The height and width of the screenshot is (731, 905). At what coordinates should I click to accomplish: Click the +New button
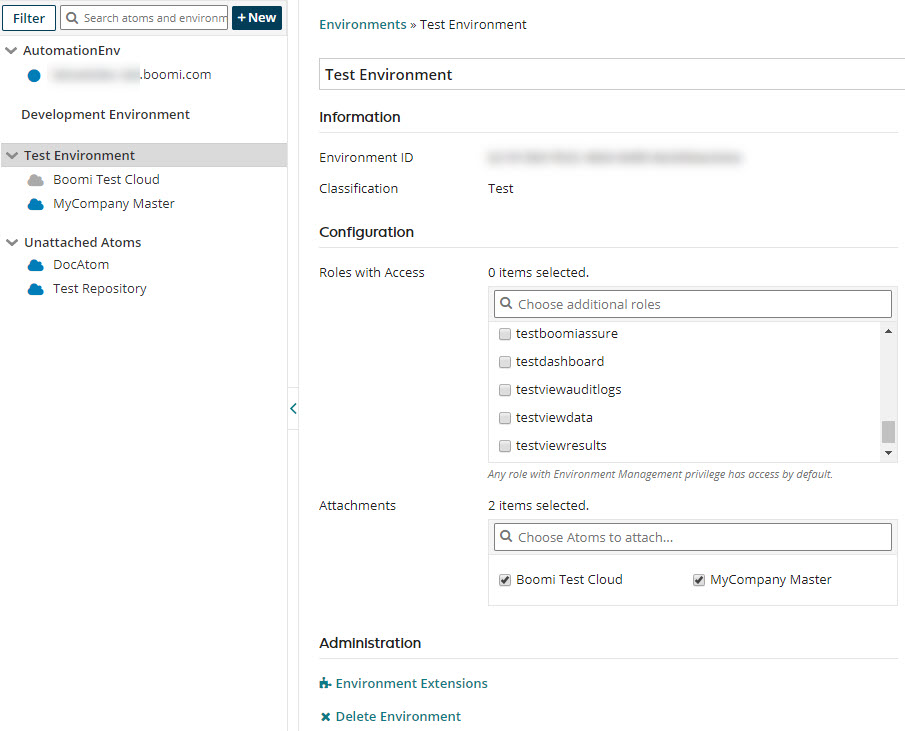point(257,18)
